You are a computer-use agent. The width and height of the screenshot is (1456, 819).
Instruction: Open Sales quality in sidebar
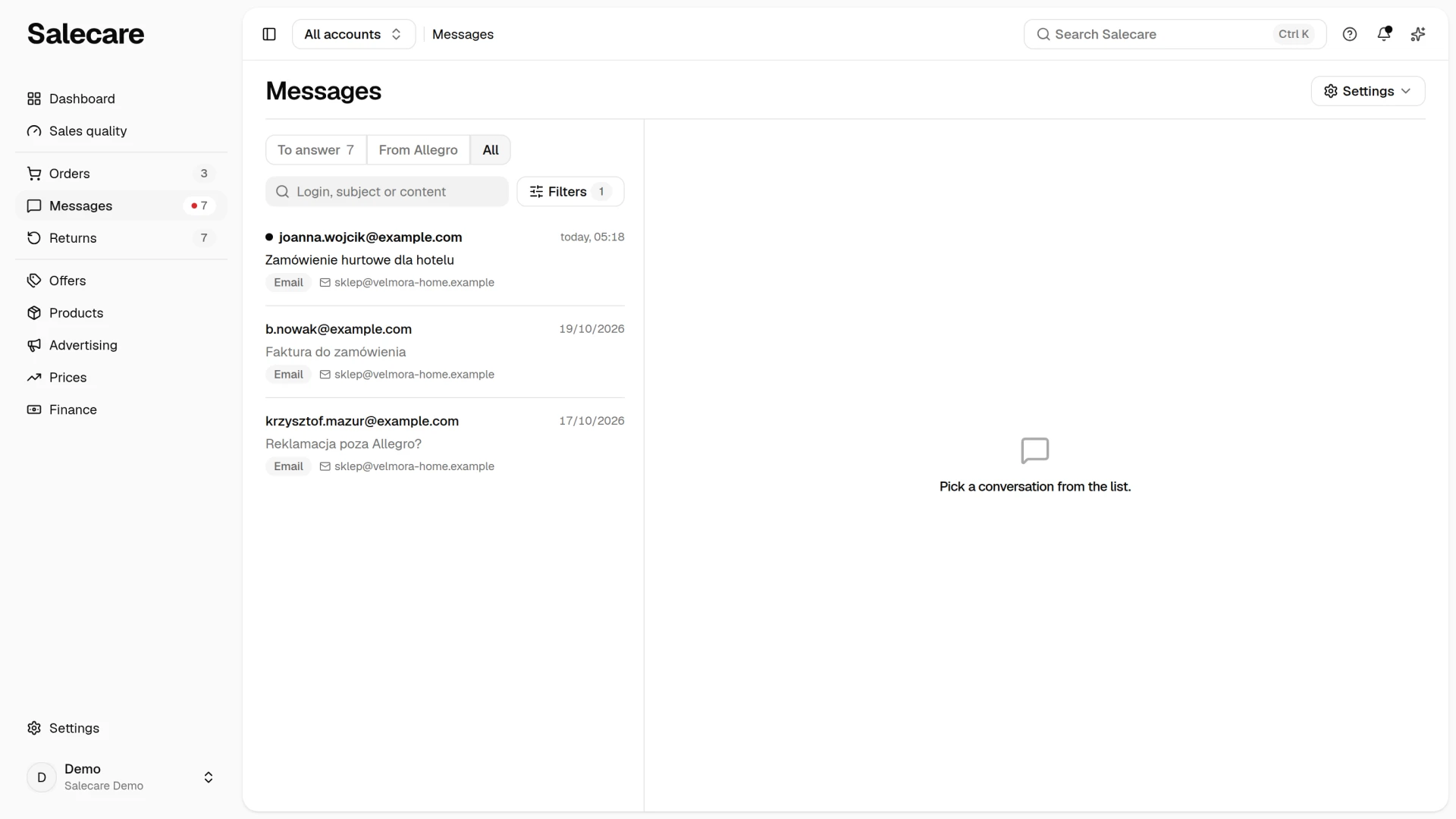tap(121, 131)
